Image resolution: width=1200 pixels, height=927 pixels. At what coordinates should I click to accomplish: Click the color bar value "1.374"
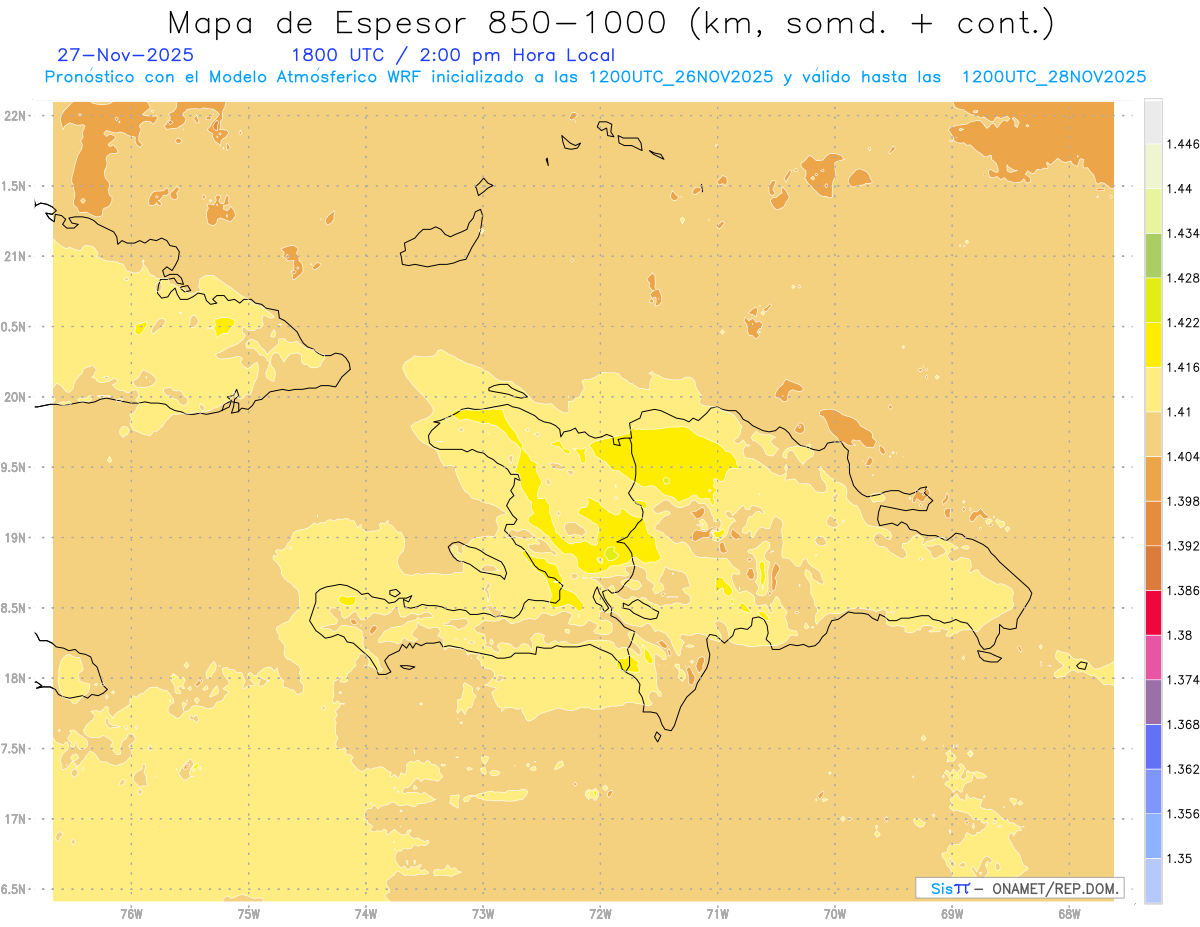1183,680
